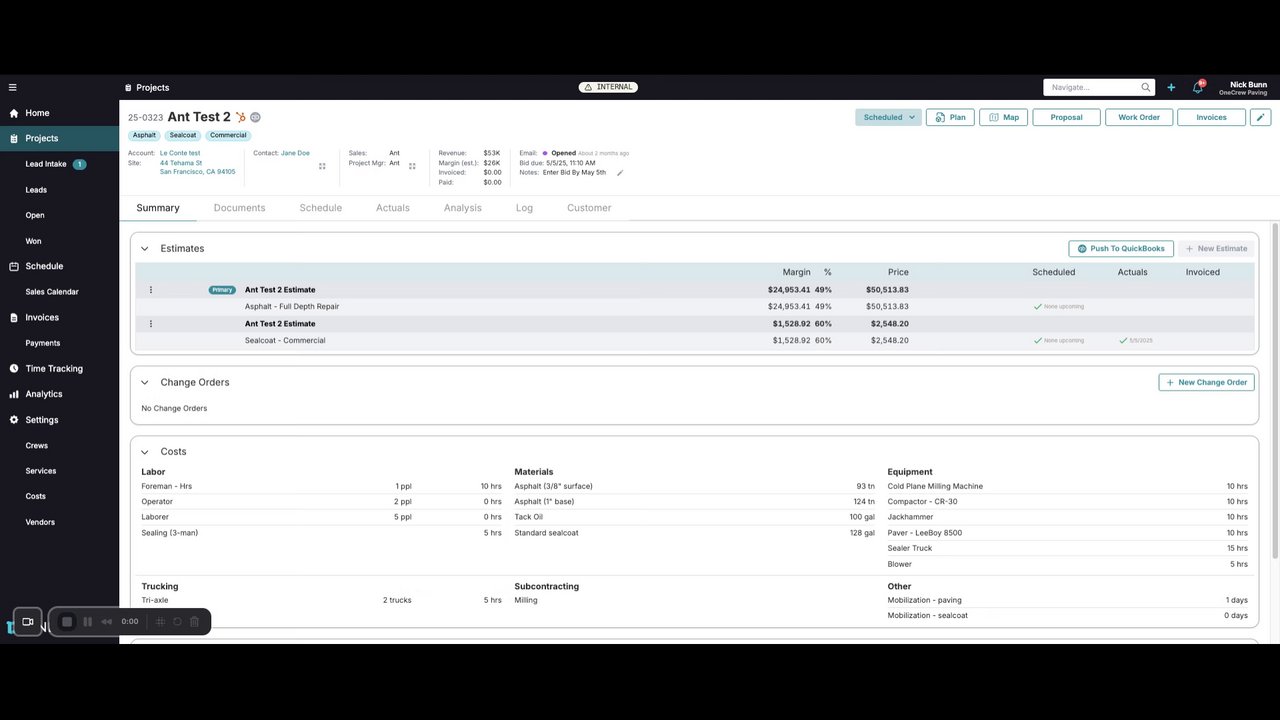
Task: Click the rewind button on recording toolbar
Action: [107, 622]
